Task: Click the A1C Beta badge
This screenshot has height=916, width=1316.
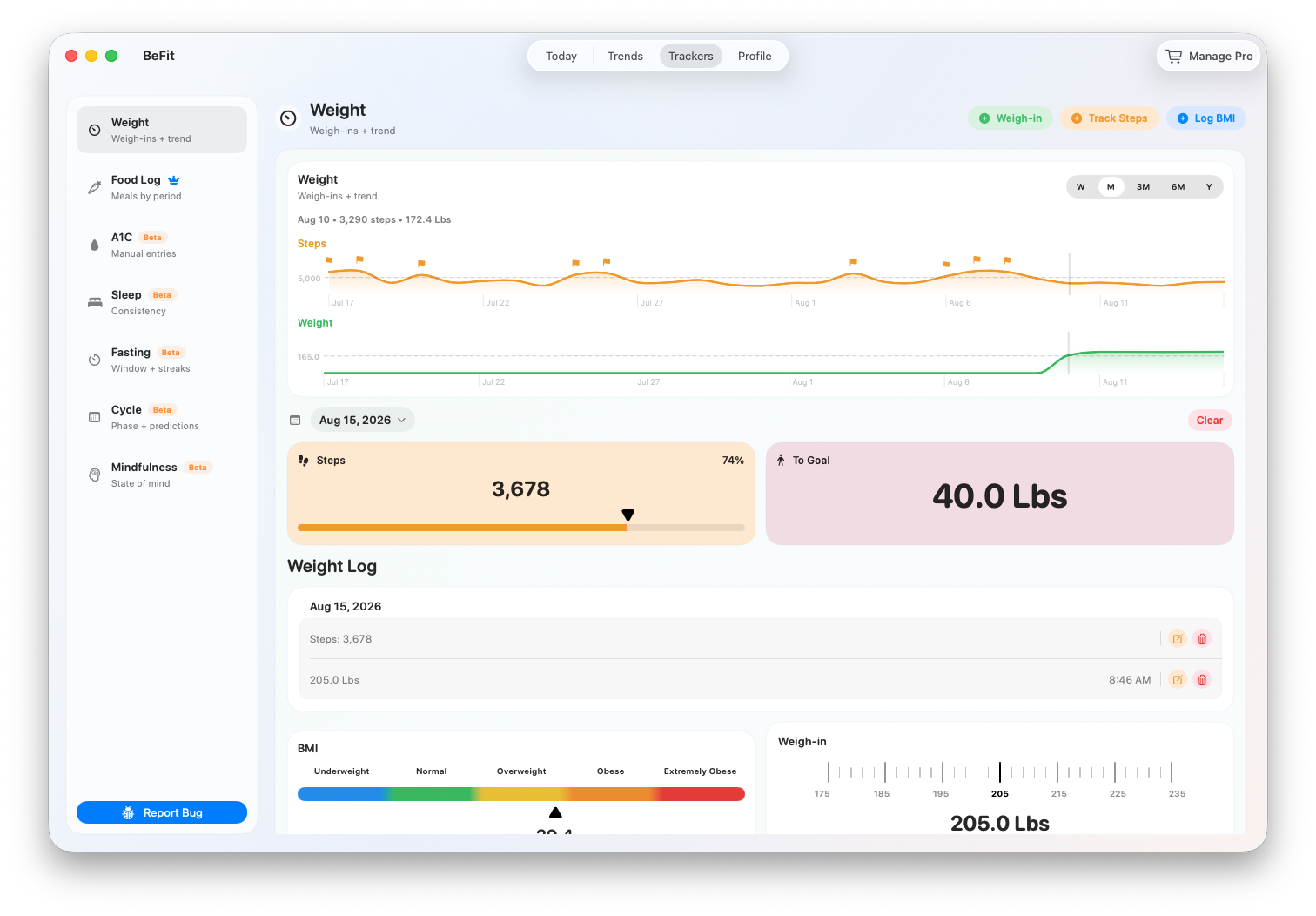Action: [x=152, y=238]
